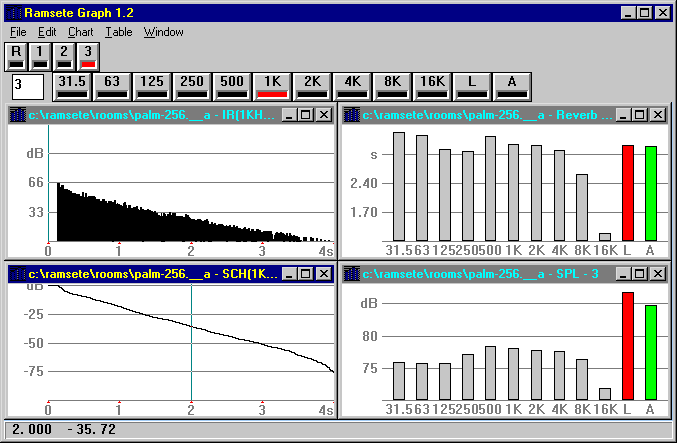
Task: Click the SCH window title icon
Action: coord(17,274)
